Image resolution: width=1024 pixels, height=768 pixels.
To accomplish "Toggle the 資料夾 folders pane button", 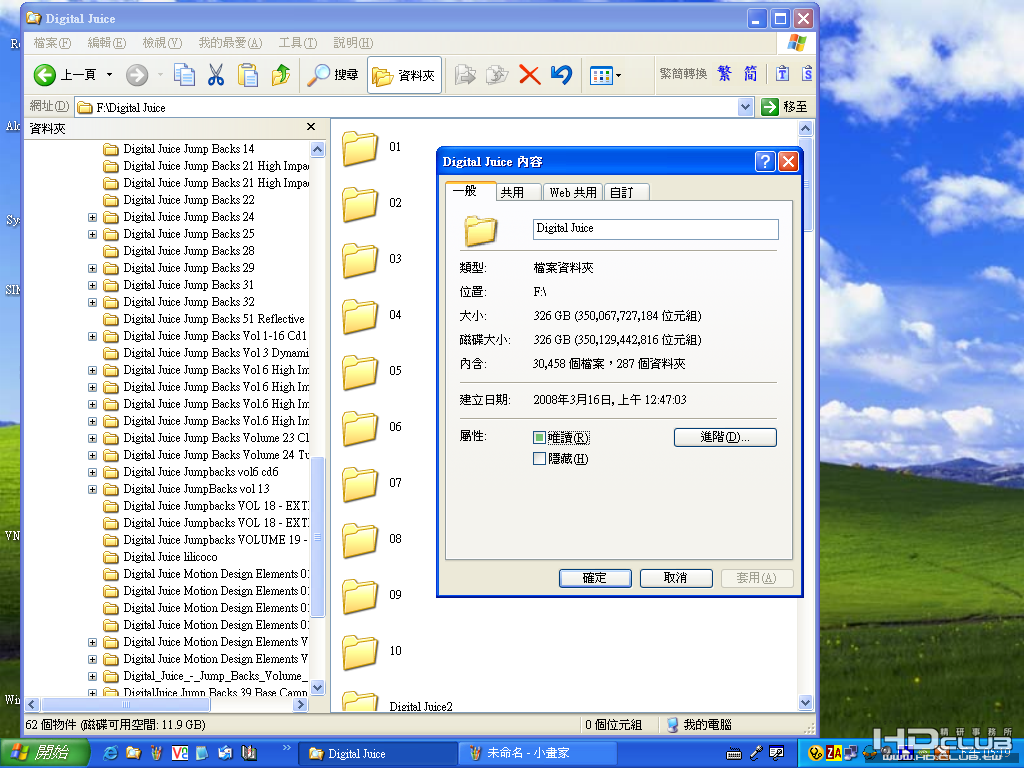I will click(x=405, y=75).
